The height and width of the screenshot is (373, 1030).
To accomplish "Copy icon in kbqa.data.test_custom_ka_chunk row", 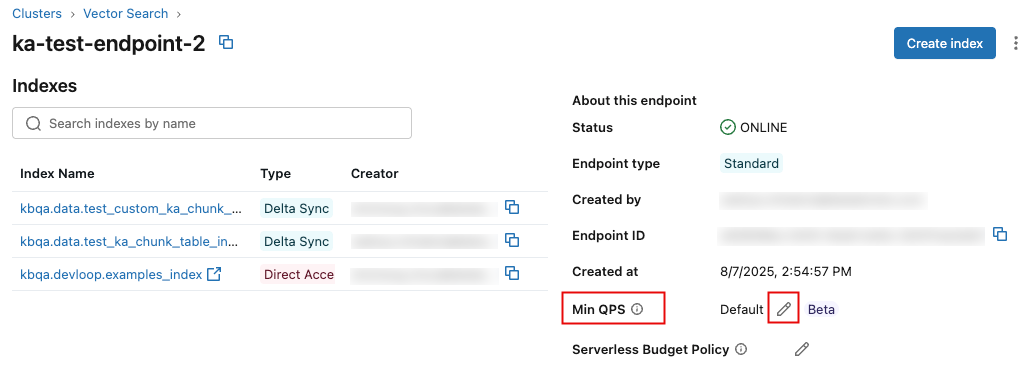I will (x=512, y=208).
